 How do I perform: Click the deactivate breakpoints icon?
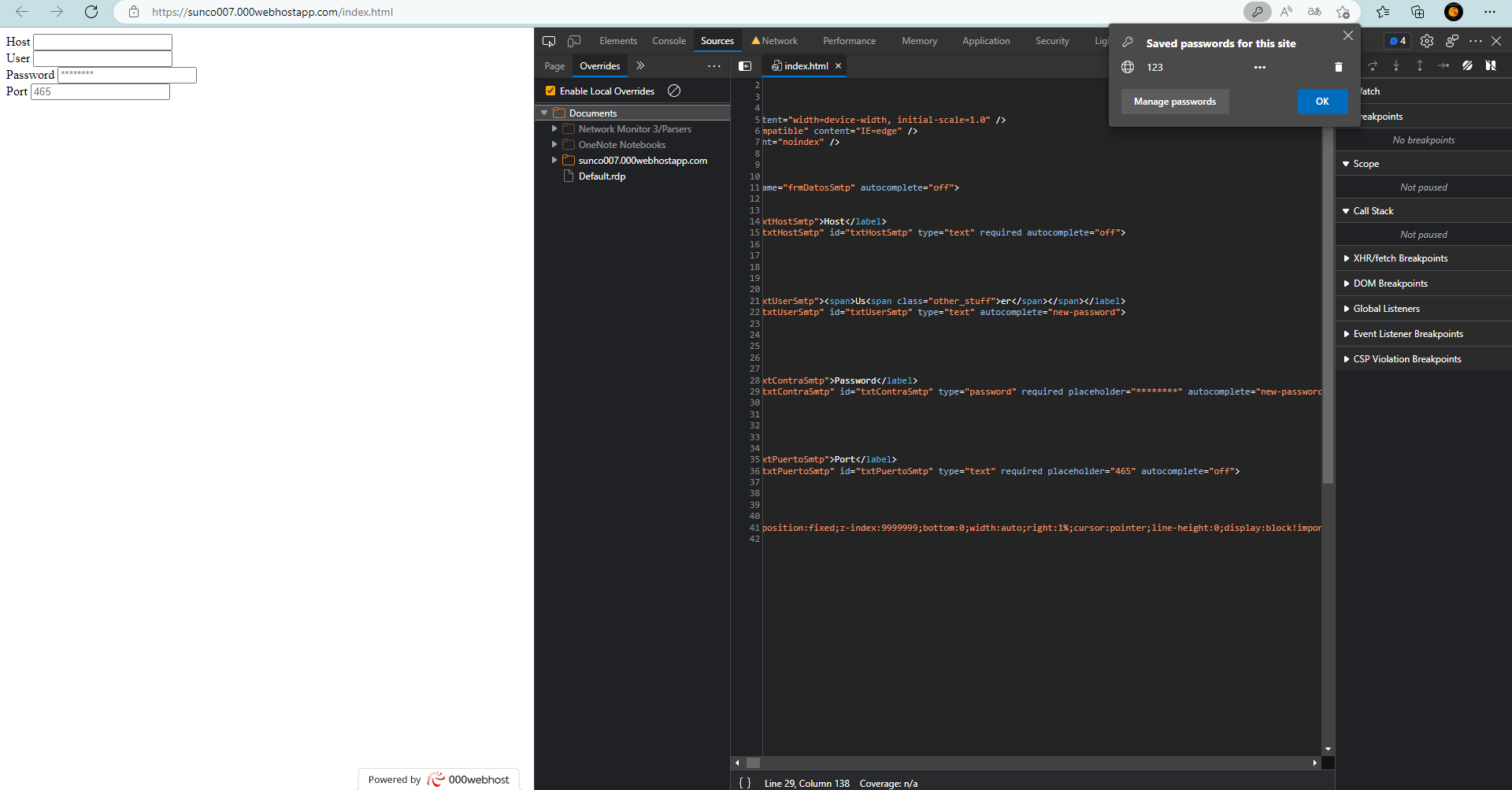tap(1467, 66)
